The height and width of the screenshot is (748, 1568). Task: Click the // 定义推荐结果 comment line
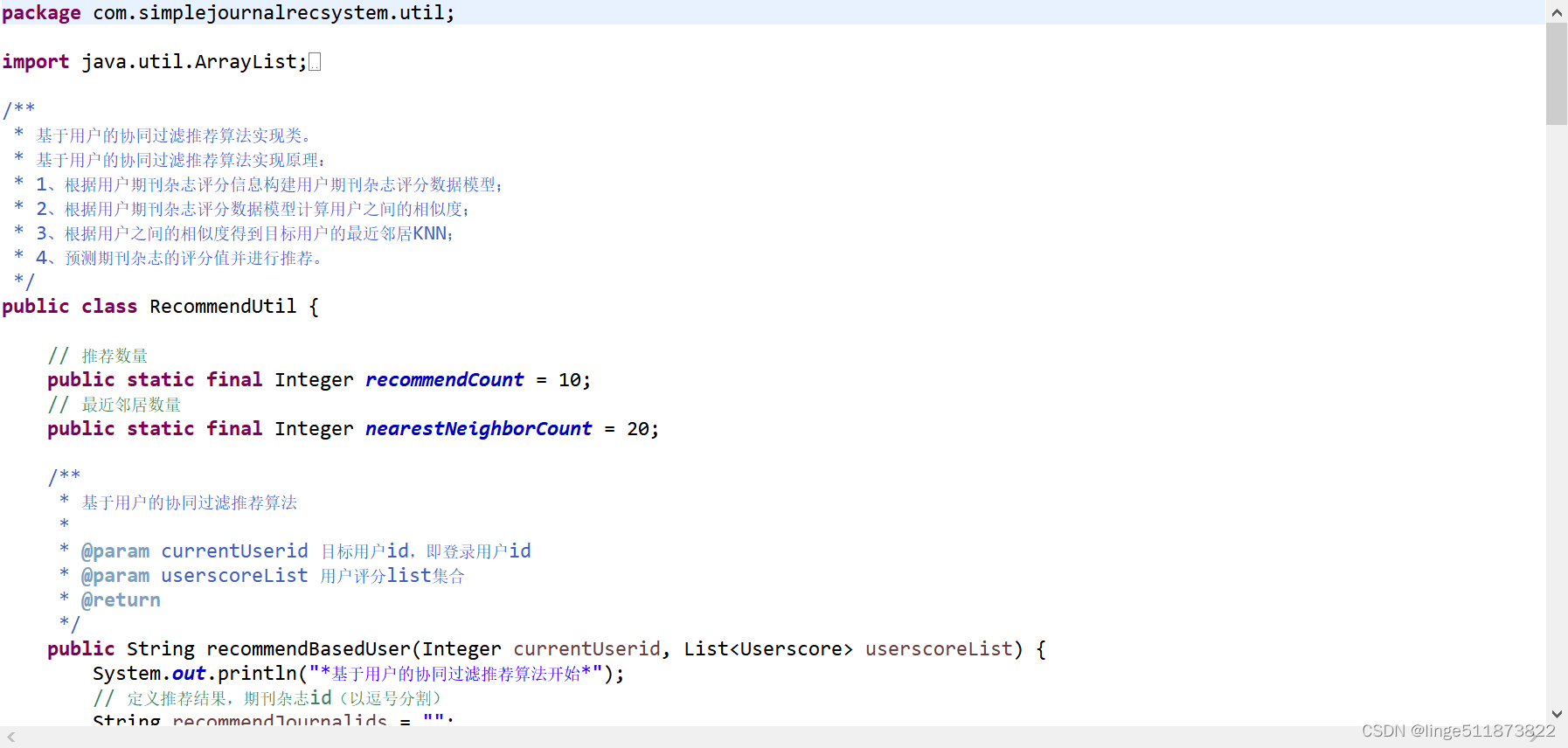[x=268, y=698]
